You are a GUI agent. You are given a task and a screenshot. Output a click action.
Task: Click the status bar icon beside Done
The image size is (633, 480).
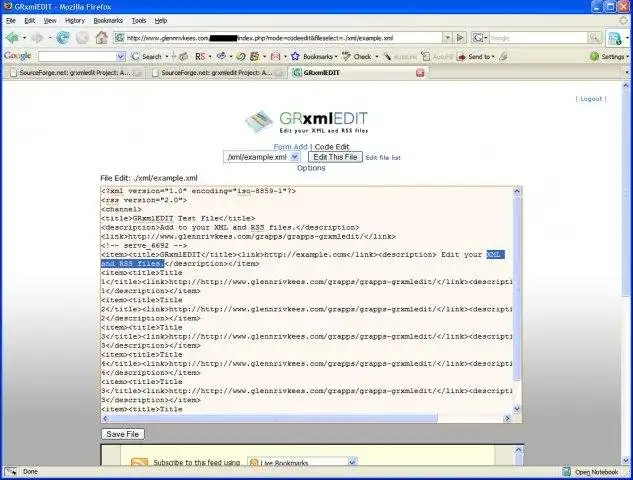click(x=11, y=472)
